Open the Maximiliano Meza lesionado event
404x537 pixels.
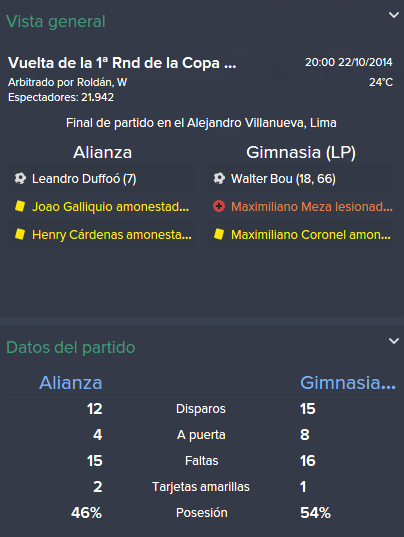click(x=300, y=207)
